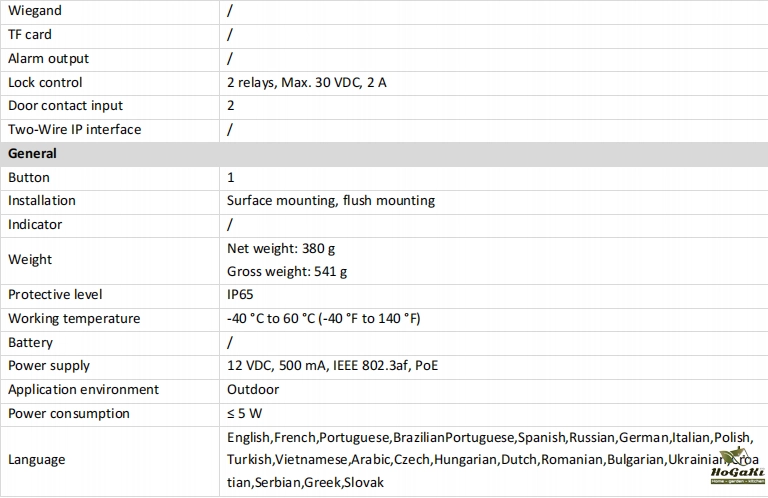Select the Door contact input label

point(66,106)
